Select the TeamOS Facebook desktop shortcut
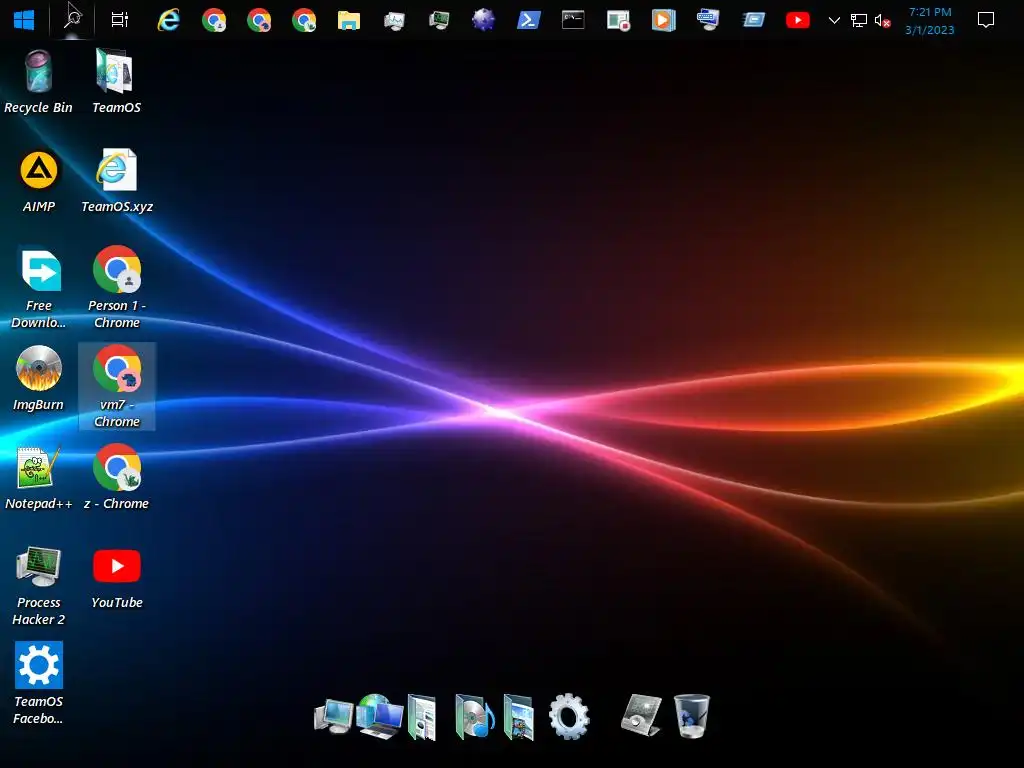The height and width of the screenshot is (768, 1024). point(39,684)
